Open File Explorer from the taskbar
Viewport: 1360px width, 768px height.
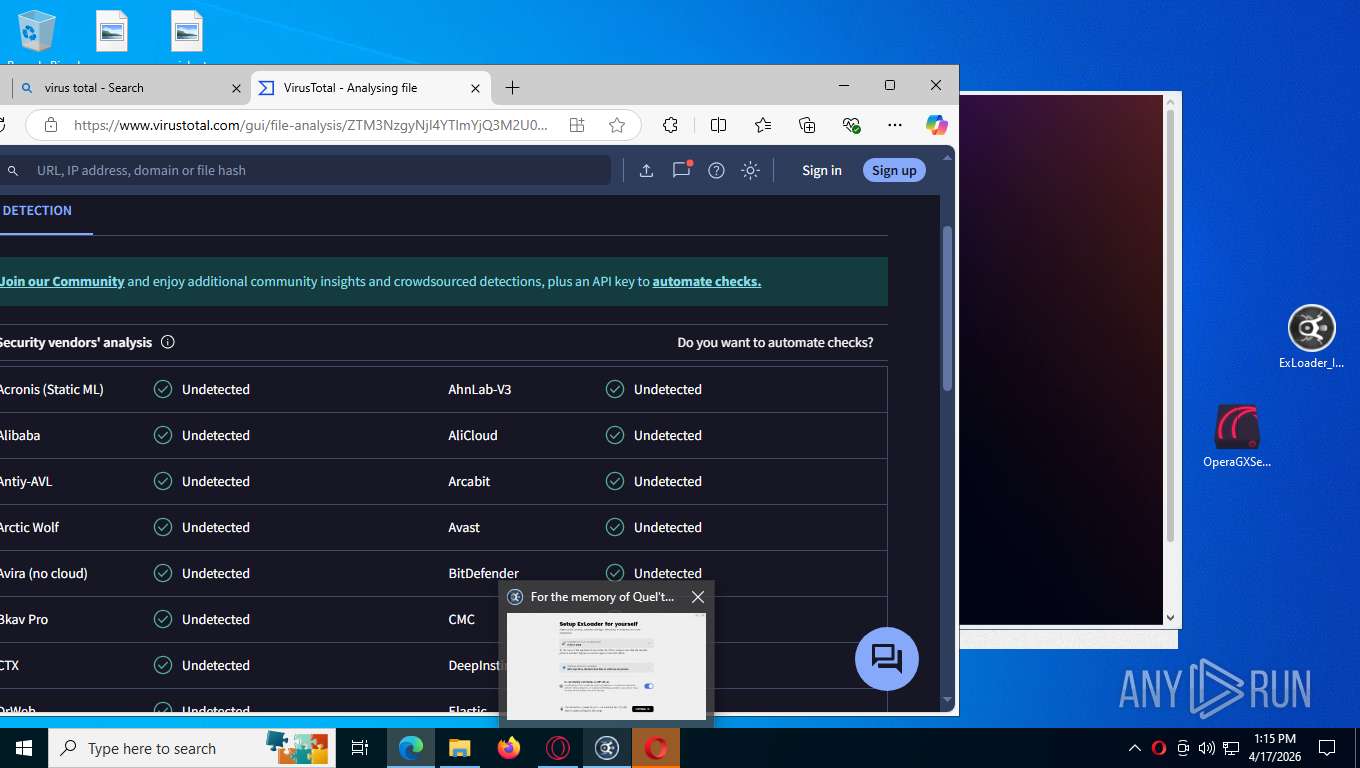click(x=459, y=748)
